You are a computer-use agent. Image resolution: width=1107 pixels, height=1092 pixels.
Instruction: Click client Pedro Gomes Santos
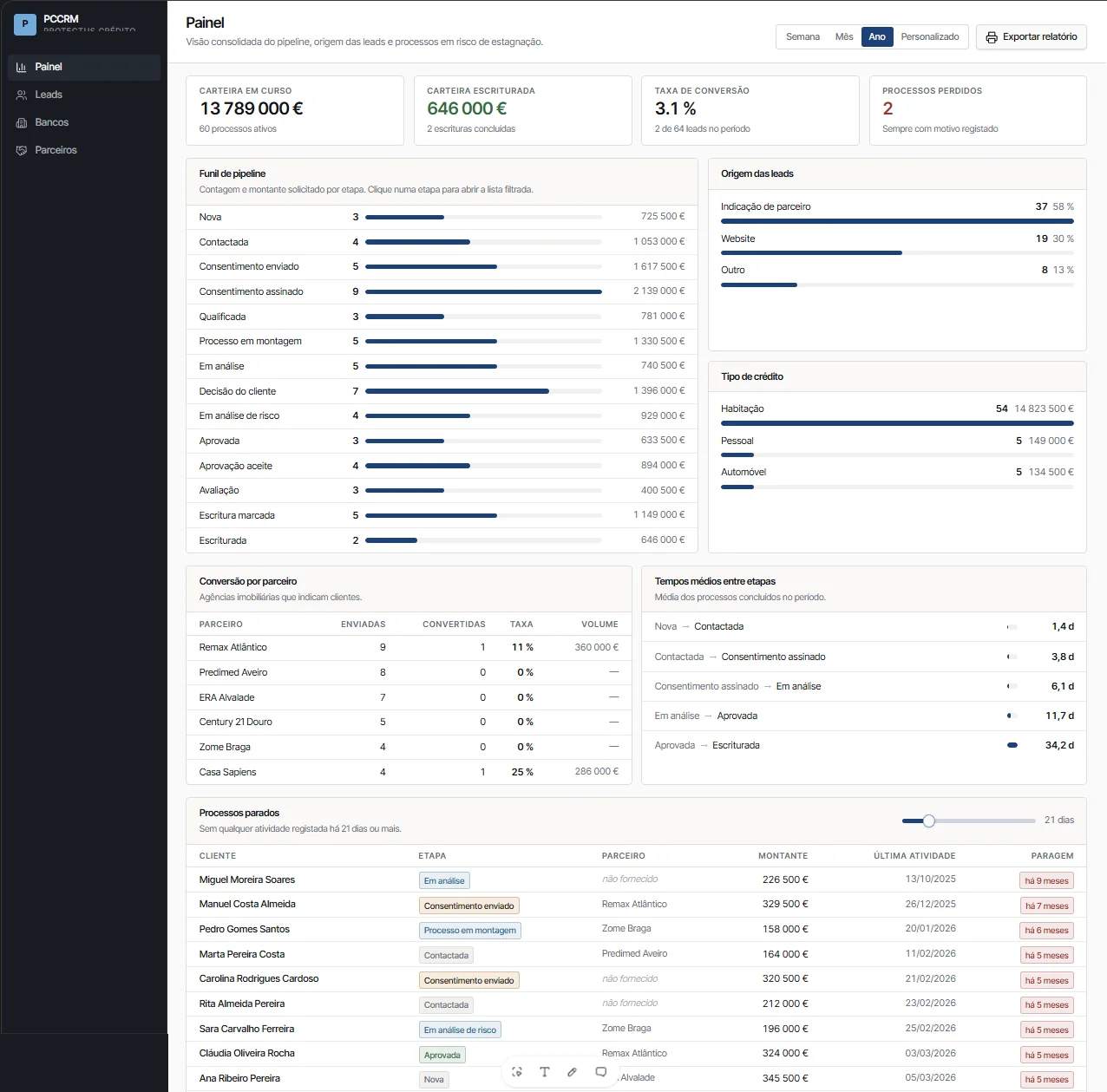[245, 929]
